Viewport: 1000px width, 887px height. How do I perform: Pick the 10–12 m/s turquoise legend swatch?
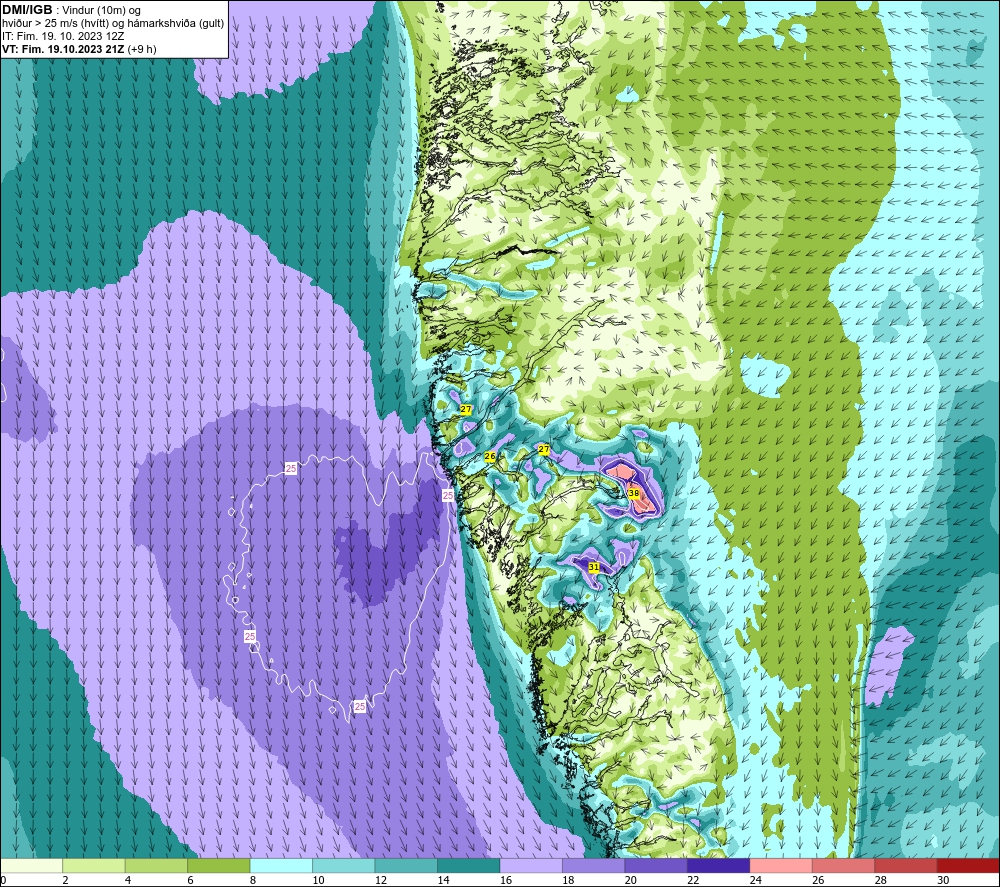pyautogui.click(x=344, y=865)
